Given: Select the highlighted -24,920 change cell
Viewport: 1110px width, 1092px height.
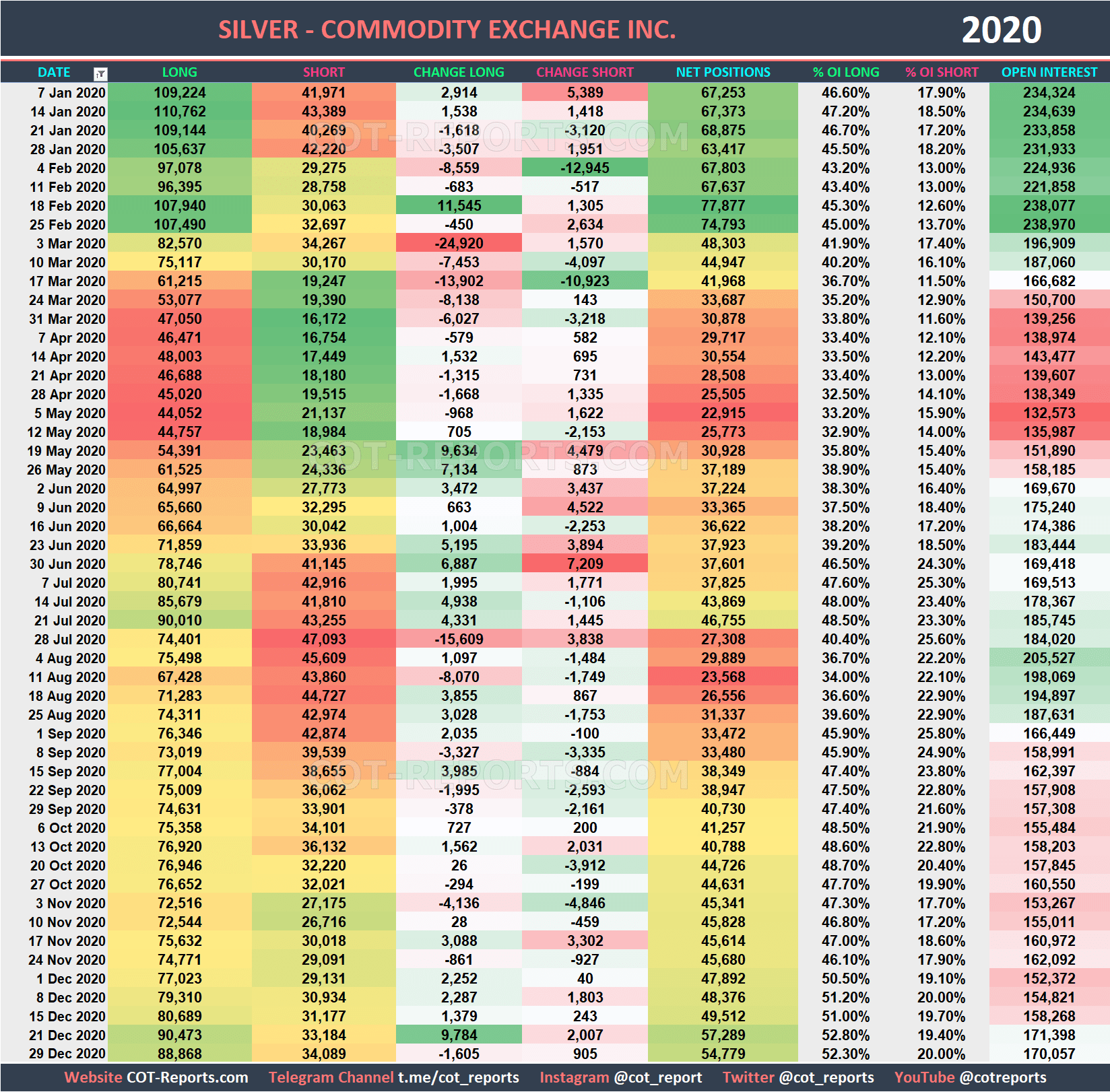Looking at the screenshot, I should point(459,243).
